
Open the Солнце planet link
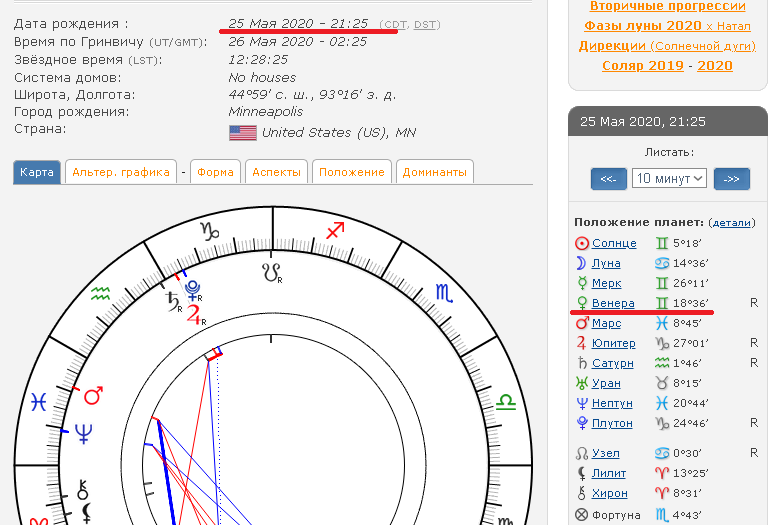614,243
